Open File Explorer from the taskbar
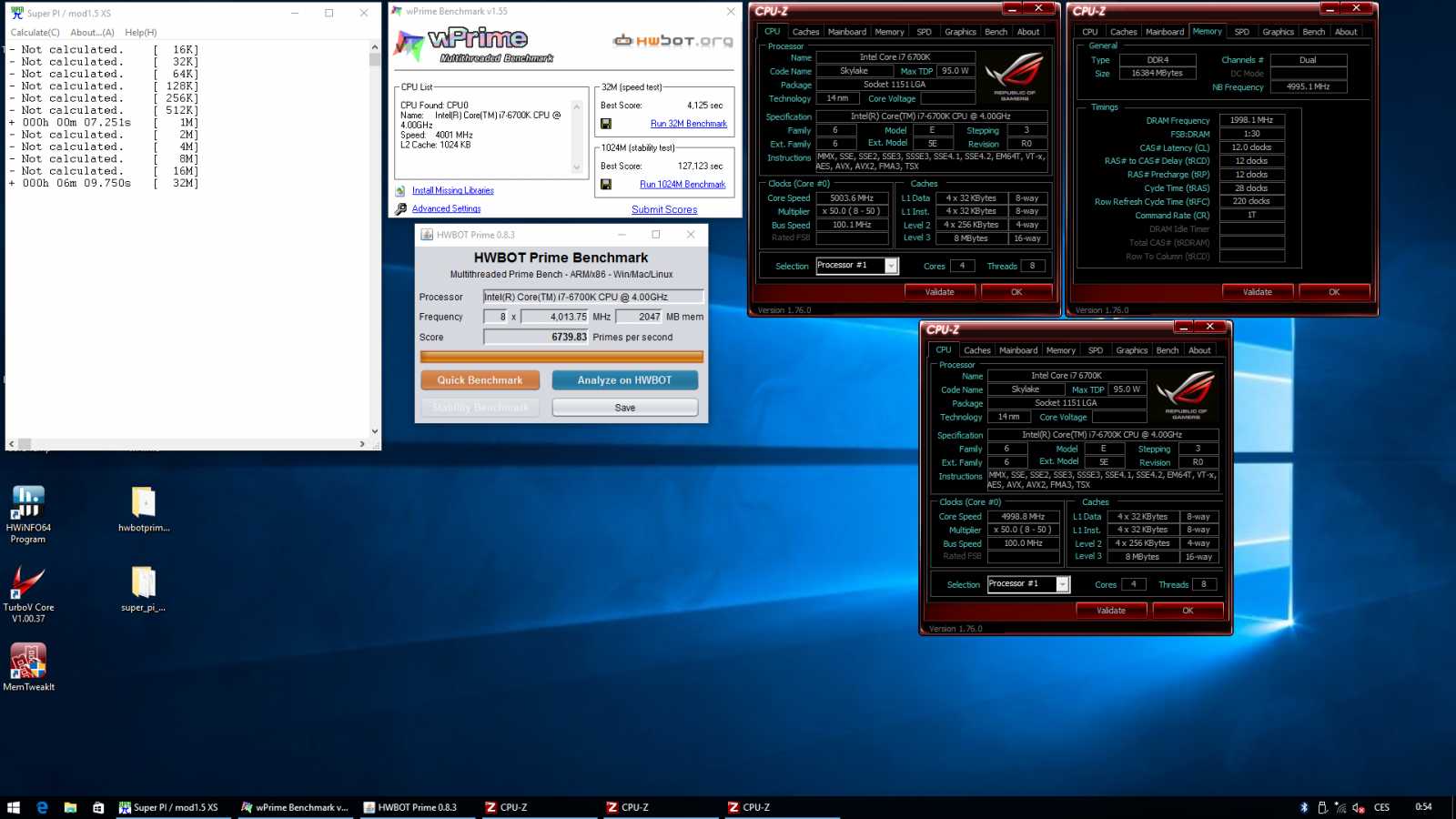 pyautogui.click(x=70, y=807)
